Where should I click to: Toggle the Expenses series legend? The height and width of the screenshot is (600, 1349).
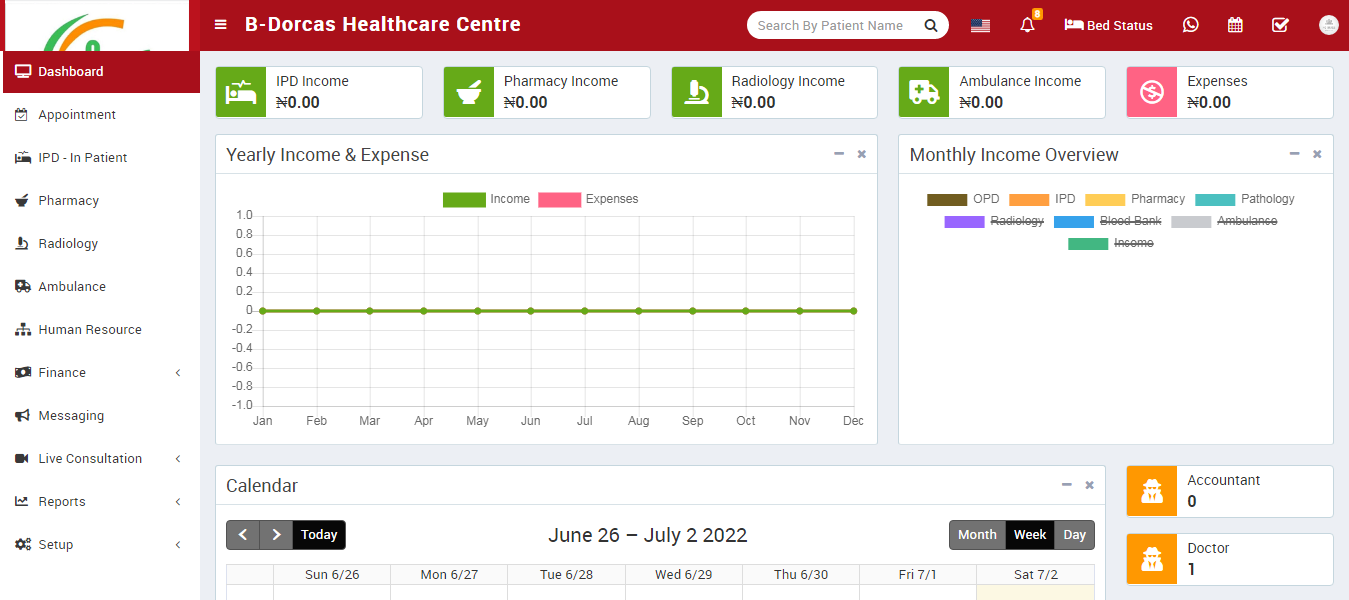(611, 199)
